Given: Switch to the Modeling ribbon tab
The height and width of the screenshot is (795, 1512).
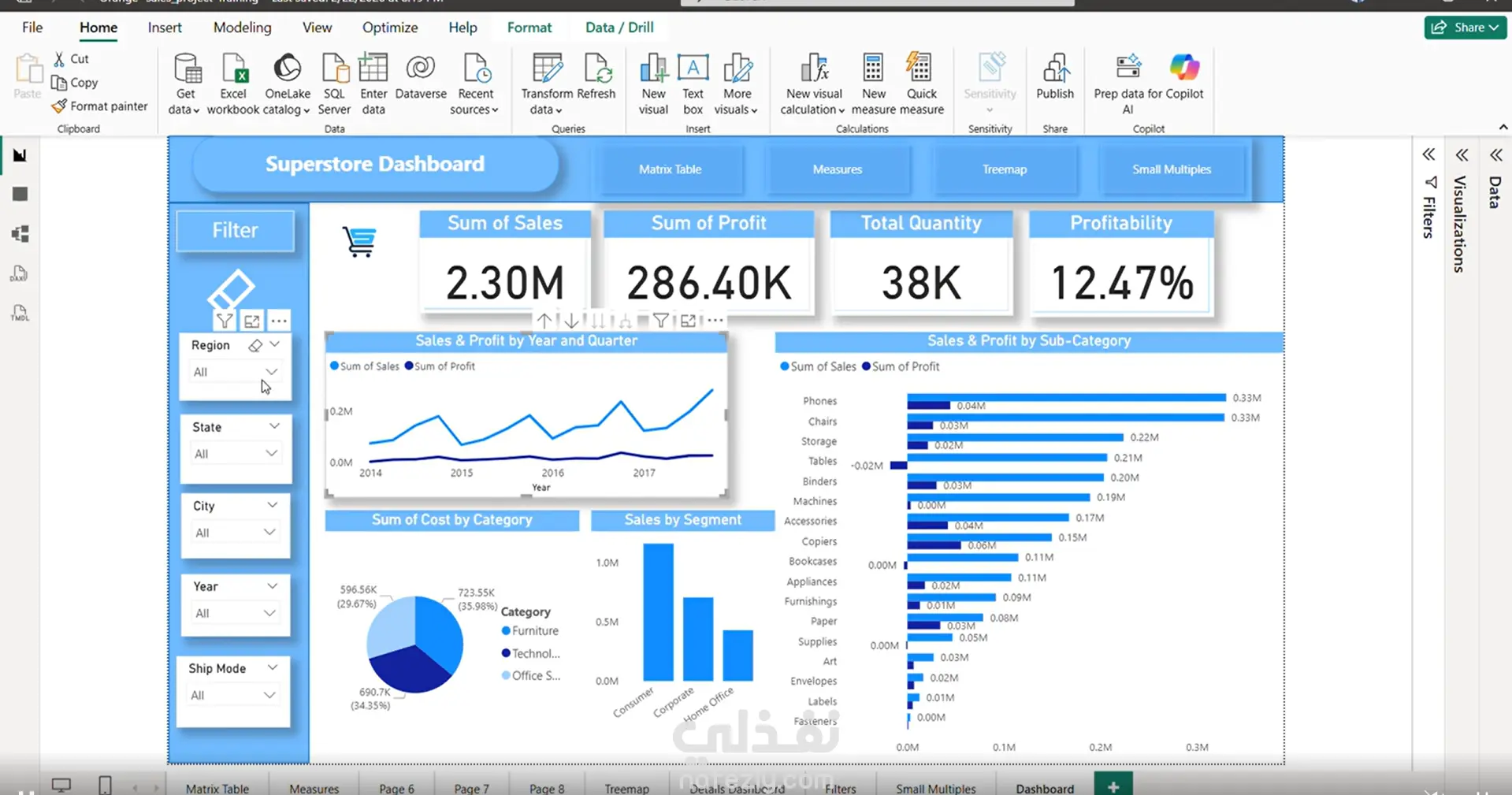Looking at the screenshot, I should 242,28.
